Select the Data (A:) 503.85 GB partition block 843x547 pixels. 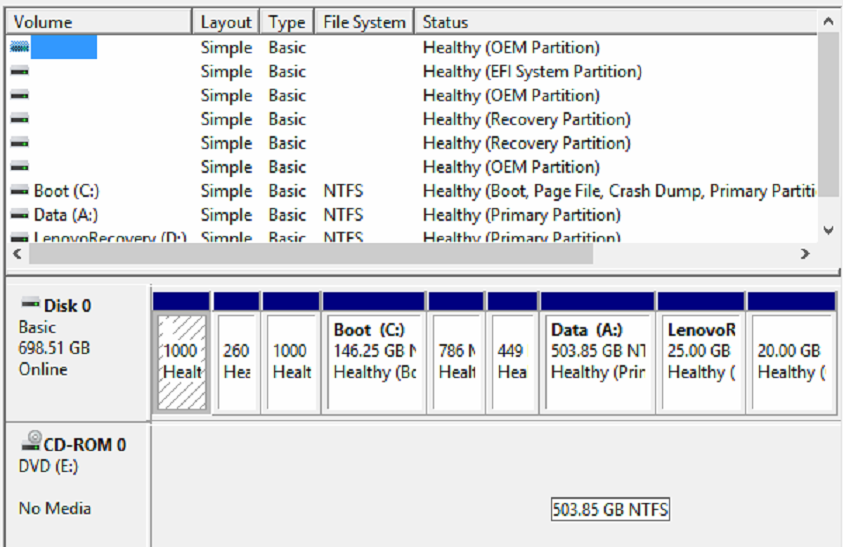click(597, 362)
